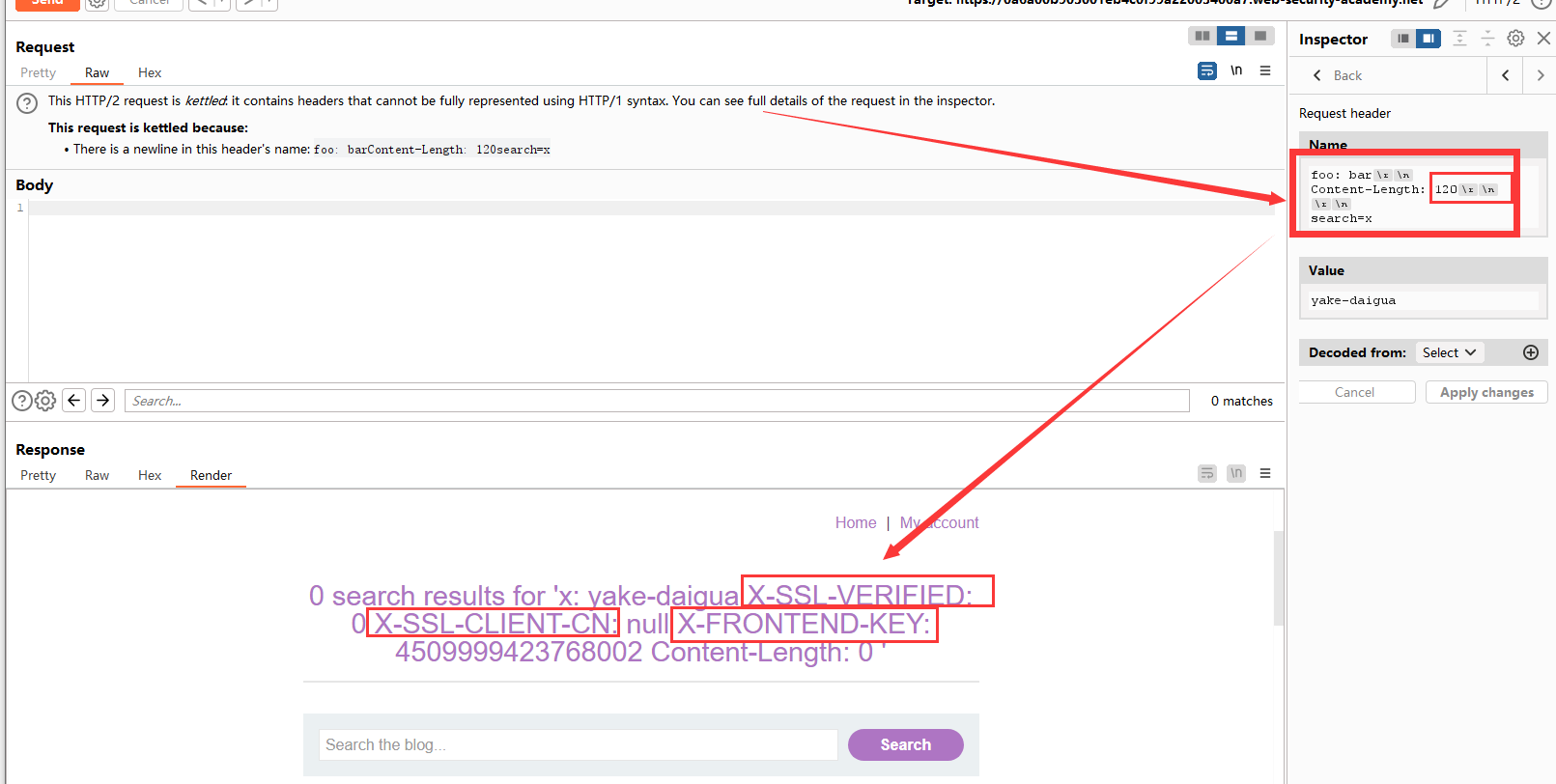Open kettled request help icon
This screenshot has width=1556, height=784.
tap(27, 102)
